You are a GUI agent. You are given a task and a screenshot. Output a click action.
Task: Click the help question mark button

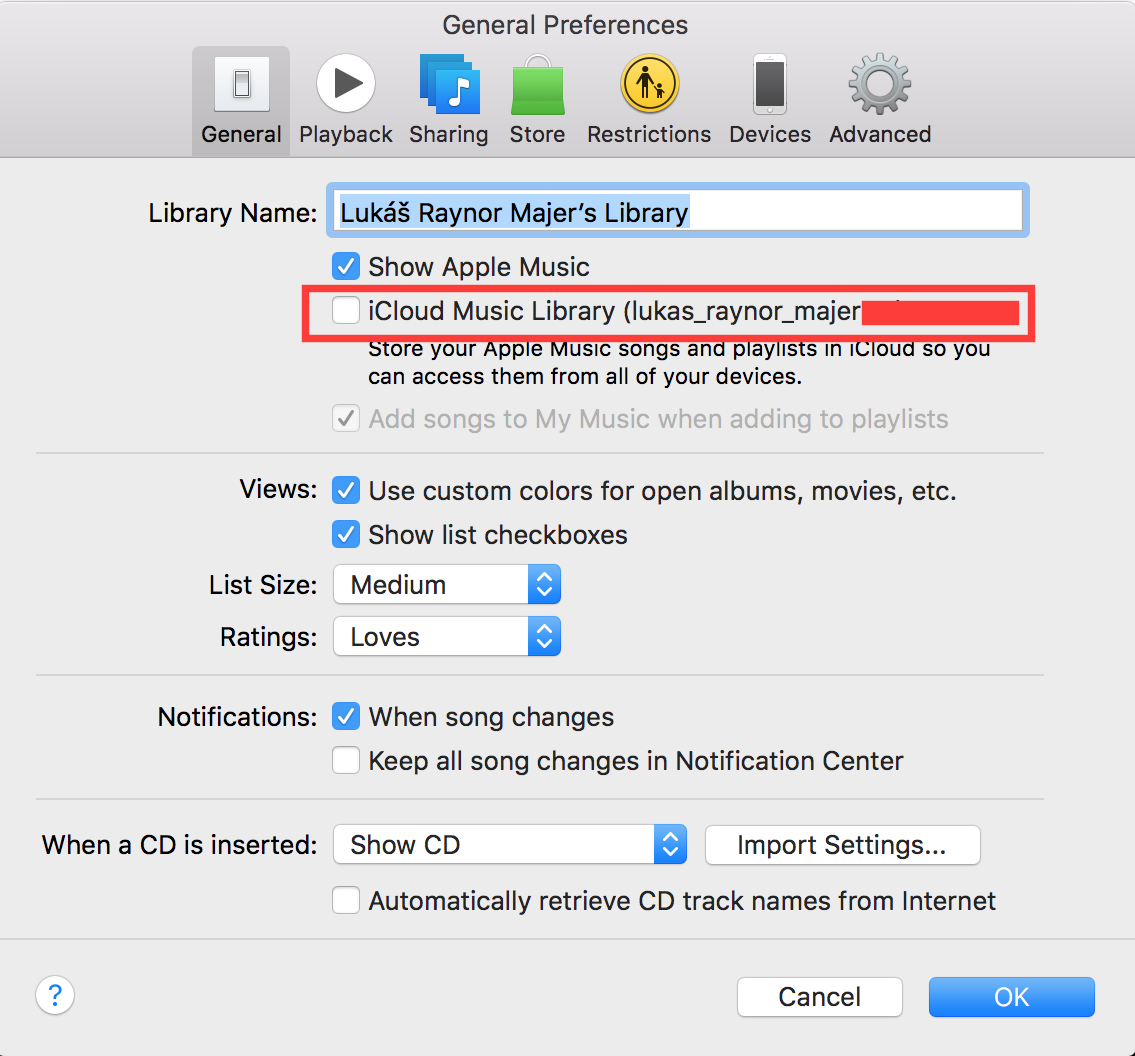point(55,995)
